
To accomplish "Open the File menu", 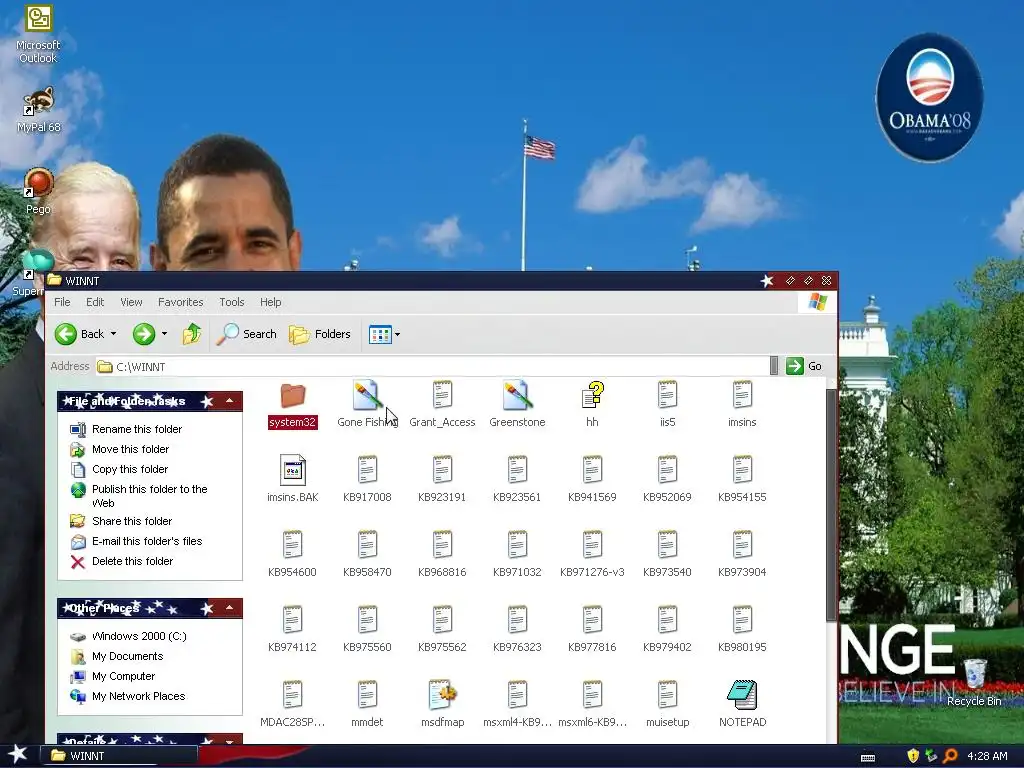I will point(62,302).
